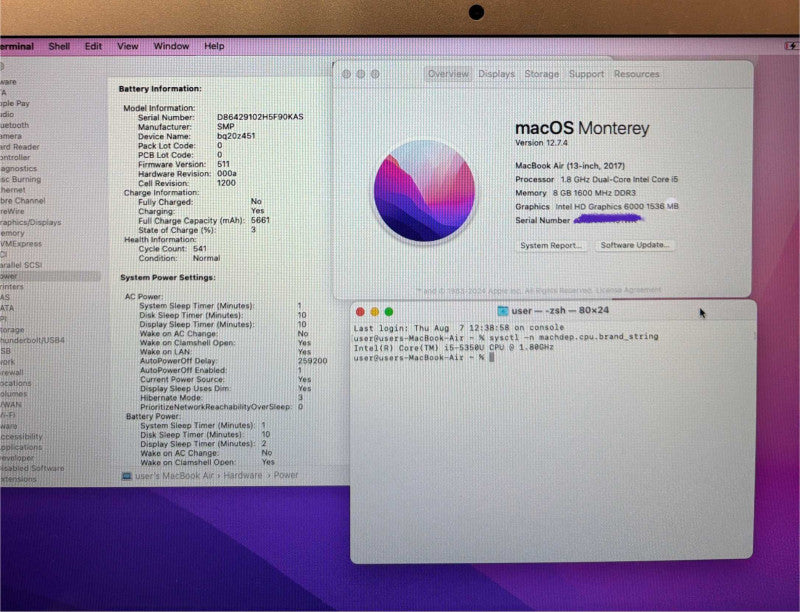Close the Terminal window with red button
Image resolution: width=800 pixels, height=612 pixels.
(x=360, y=312)
